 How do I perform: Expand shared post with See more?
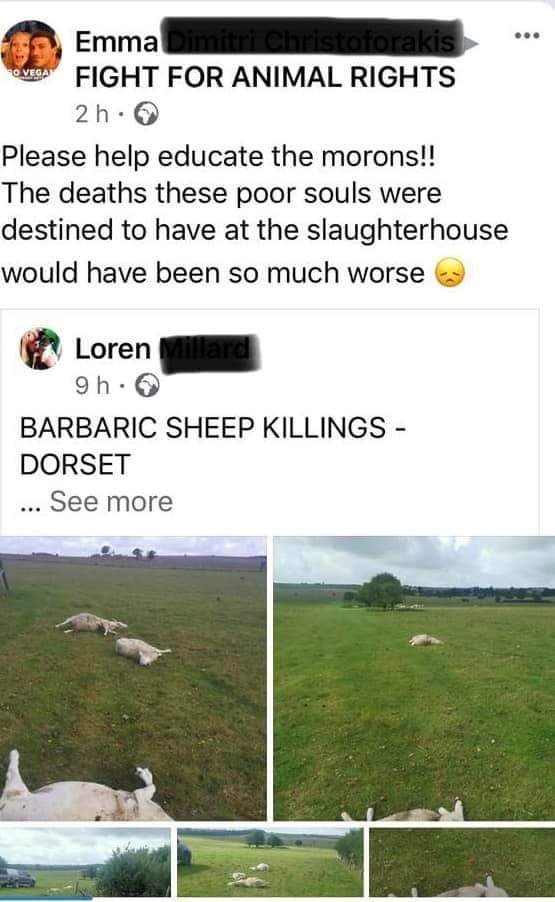tap(111, 501)
